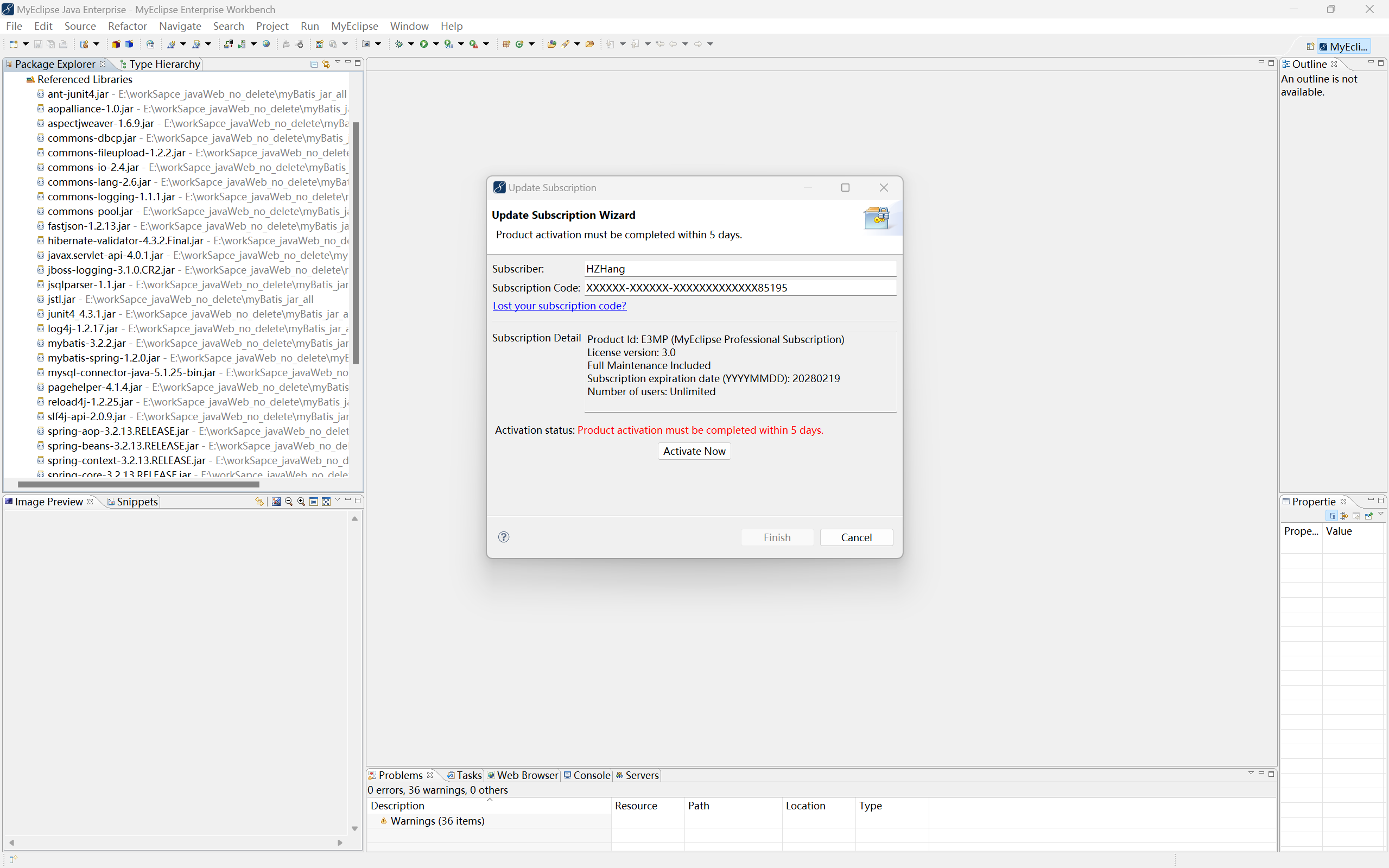Switch to the Web Browser tab
1389x868 pixels.
coord(523,775)
